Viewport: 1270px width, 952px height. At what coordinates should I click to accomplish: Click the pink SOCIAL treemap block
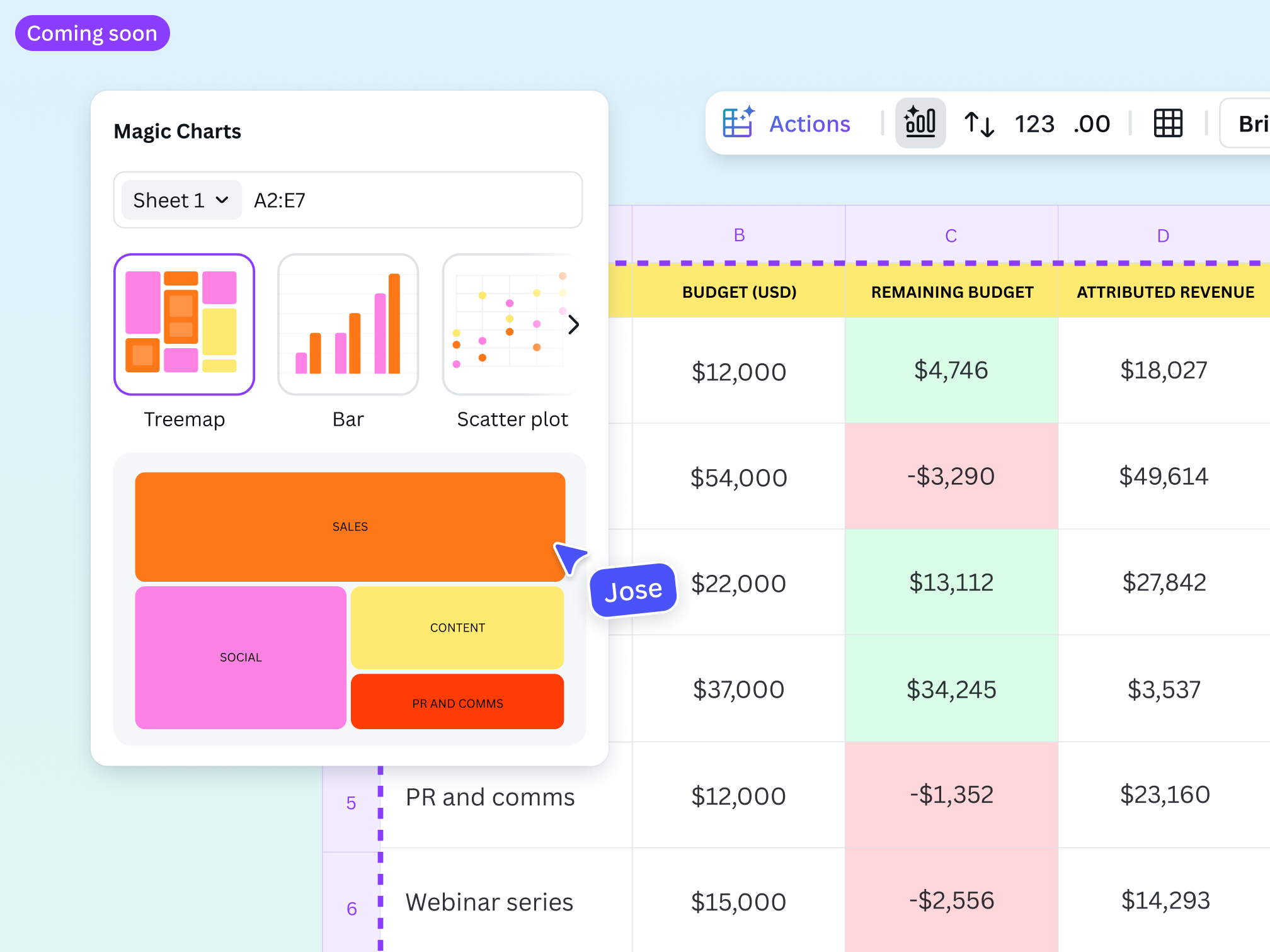(x=240, y=657)
